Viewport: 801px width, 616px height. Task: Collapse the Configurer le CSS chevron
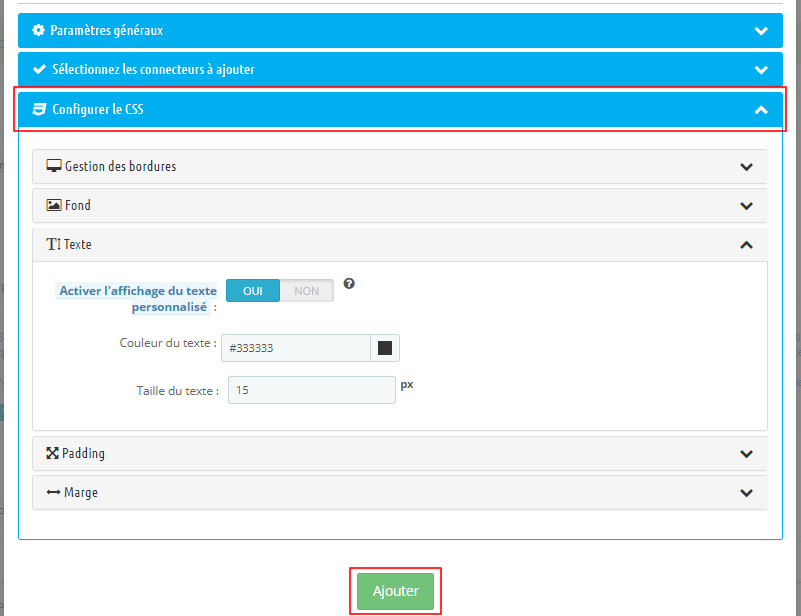761,110
